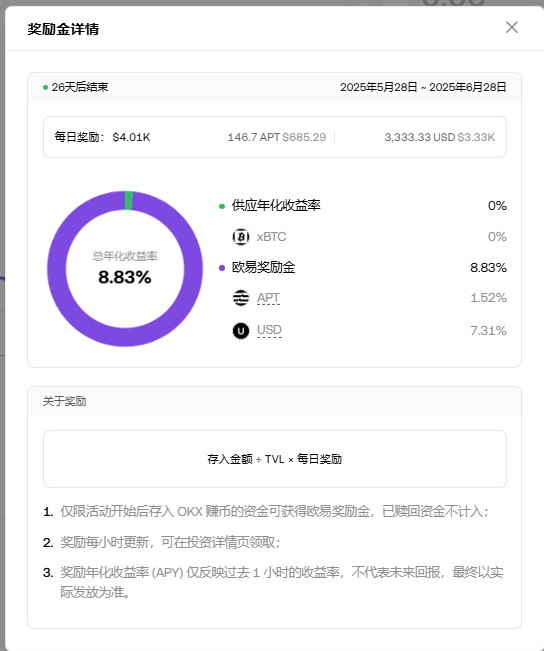Select the 每日奖励 $4.01K label
Image resolution: width=544 pixels, height=651 pixels.
[102, 137]
